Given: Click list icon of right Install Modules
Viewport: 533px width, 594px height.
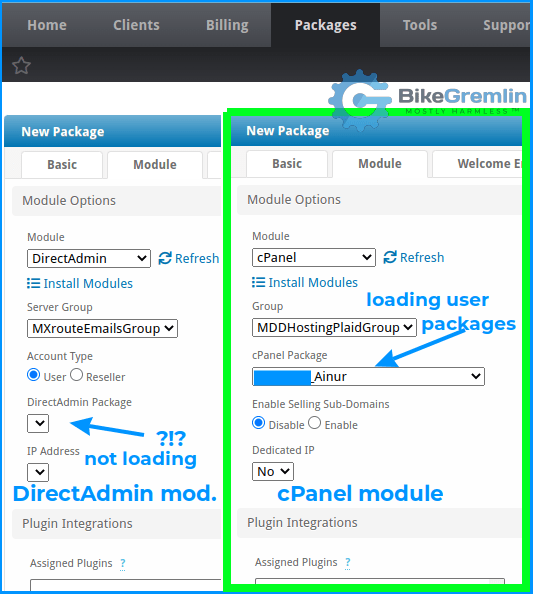Looking at the screenshot, I should point(258,282).
